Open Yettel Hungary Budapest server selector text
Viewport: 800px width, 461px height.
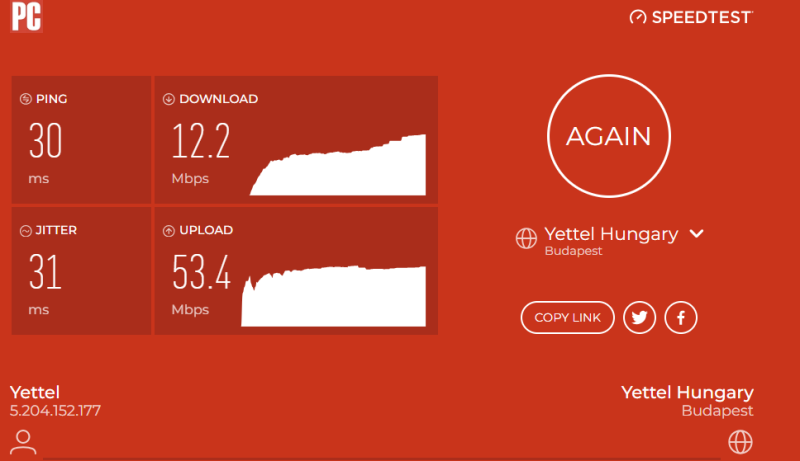(x=611, y=240)
